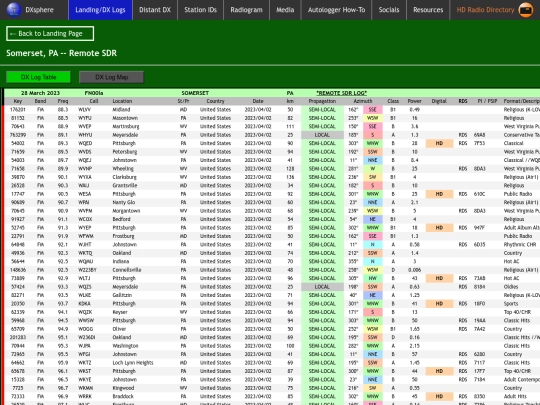Click the SEMI-LOCAL cell in WRRK row
The image size is (540, 405).
322,396
